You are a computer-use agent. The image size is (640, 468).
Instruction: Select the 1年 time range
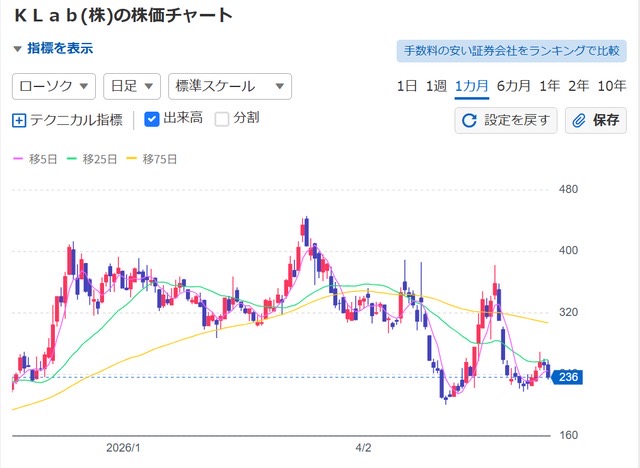pos(549,86)
